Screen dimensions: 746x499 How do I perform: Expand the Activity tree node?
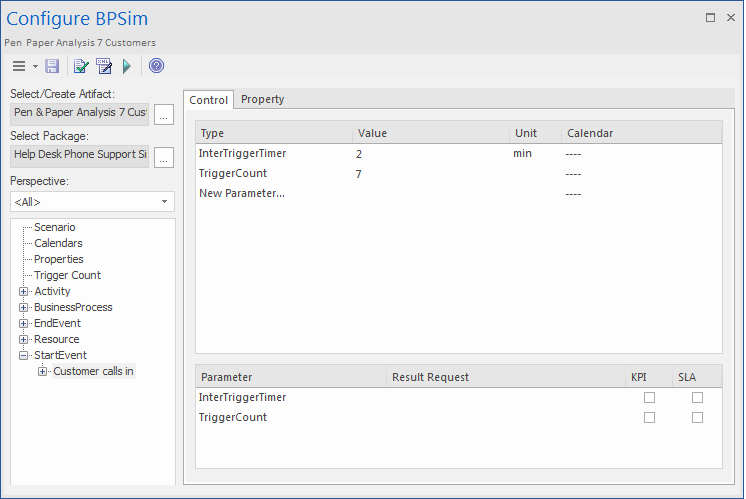click(x=24, y=291)
